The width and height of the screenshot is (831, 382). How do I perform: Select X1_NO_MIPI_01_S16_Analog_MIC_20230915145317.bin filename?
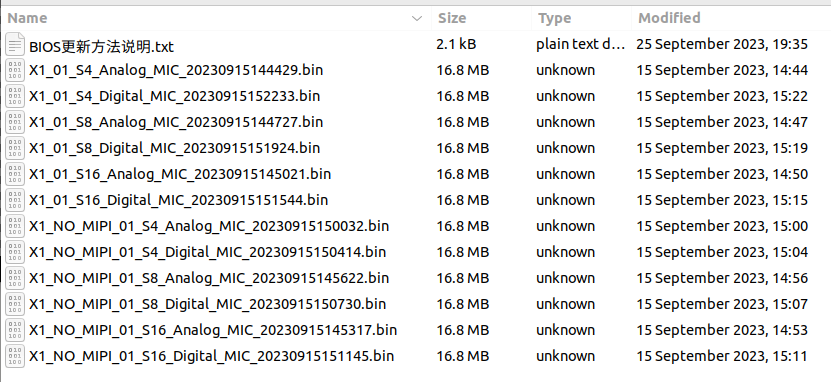coord(213,330)
